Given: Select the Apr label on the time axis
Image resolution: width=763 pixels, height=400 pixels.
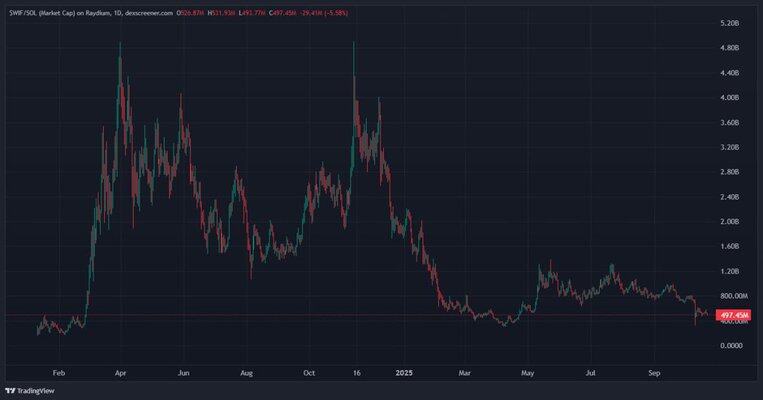Looking at the screenshot, I should (x=121, y=371).
